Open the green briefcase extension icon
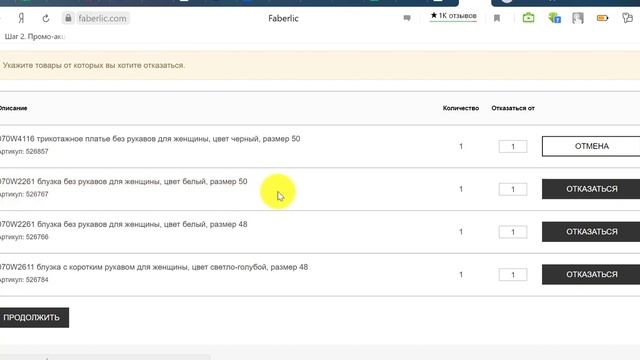Image resolution: width=640 pixels, height=360 pixels. 529,18
